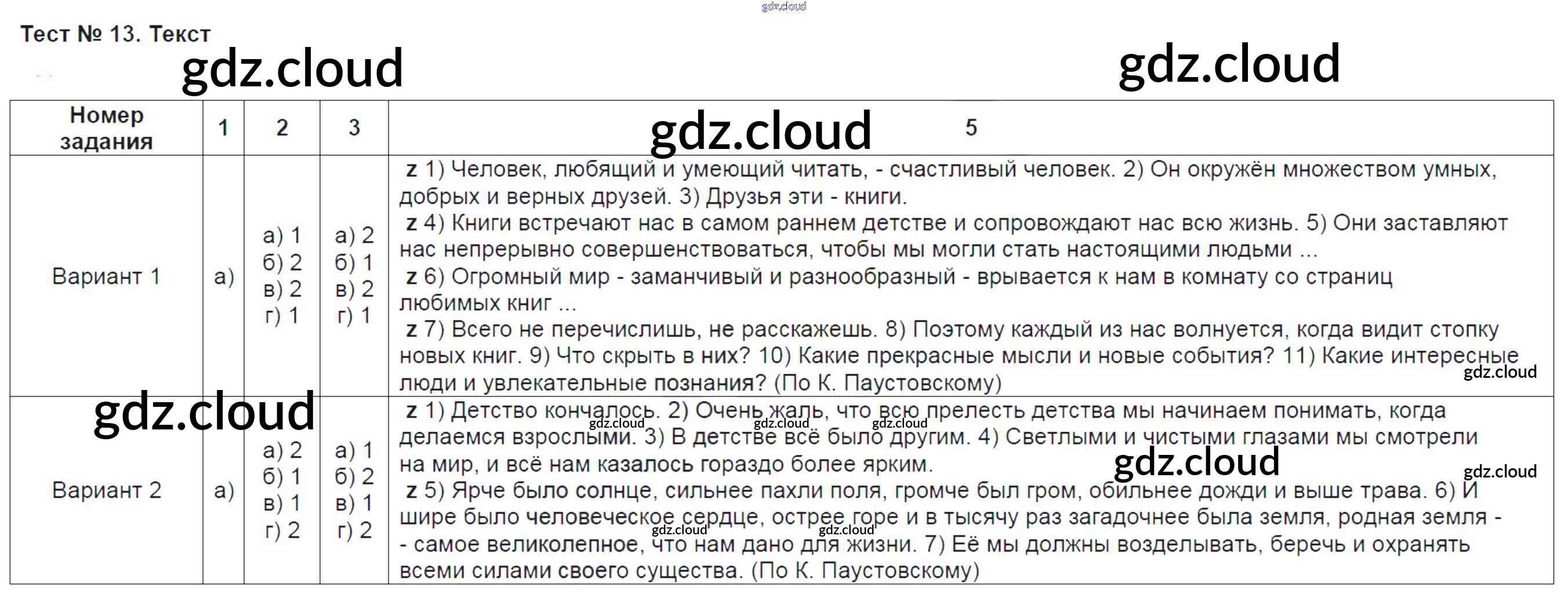The height and width of the screenshot is (594, 1568).
Task: Click the "Номер задания" header cell
Action: point(107,128)
